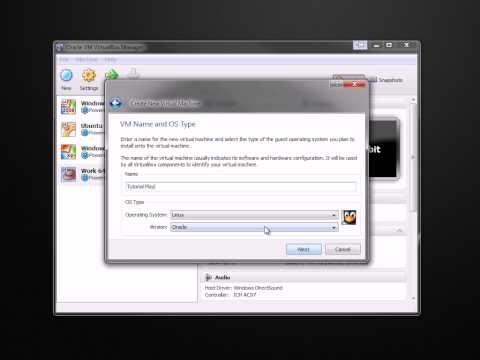
Task: Click the Cancel button in the wizard
Action: pyautogui.click(x=343, y=249)
